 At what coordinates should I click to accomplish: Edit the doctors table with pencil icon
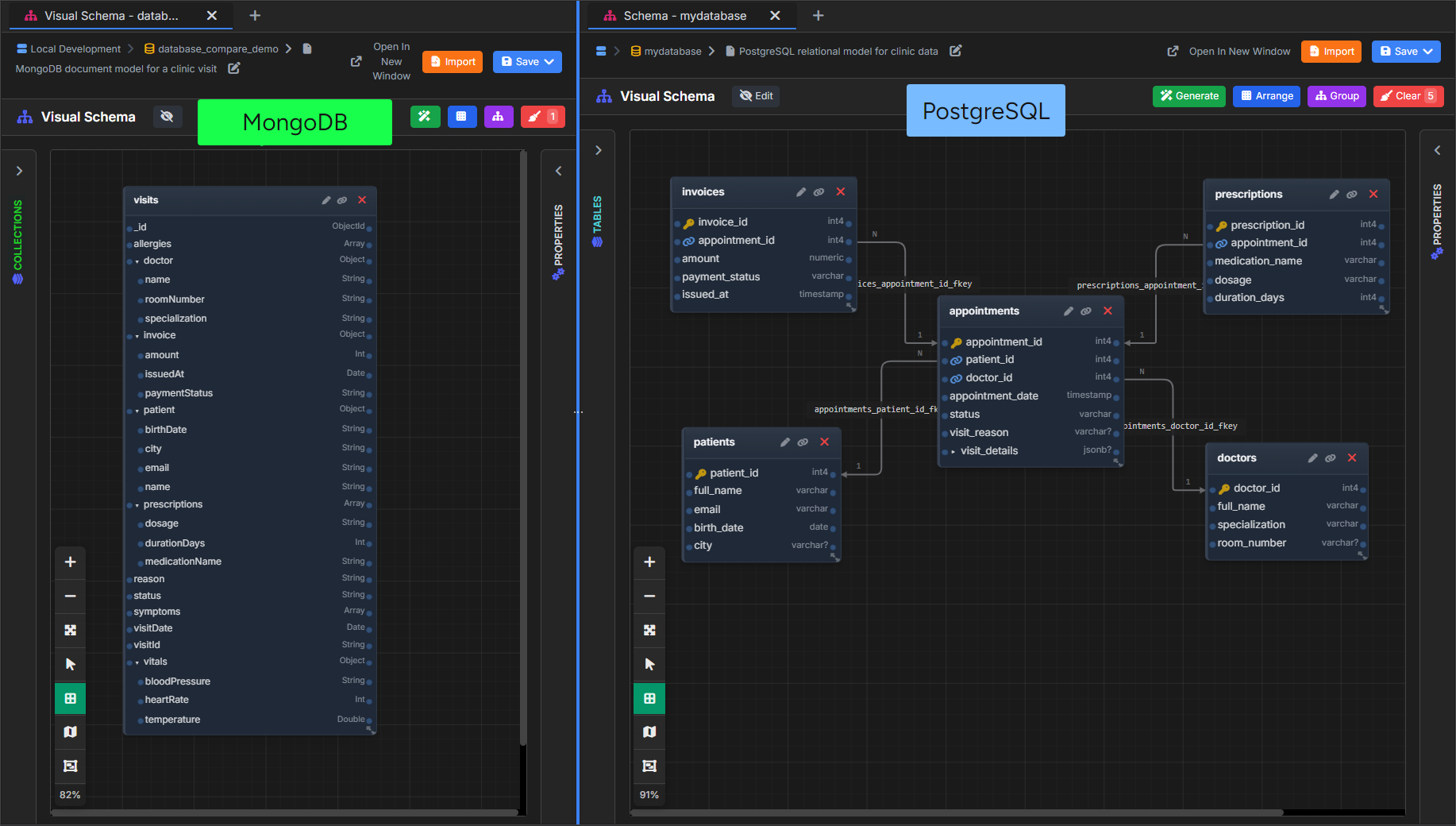(x=1313, y=458)
